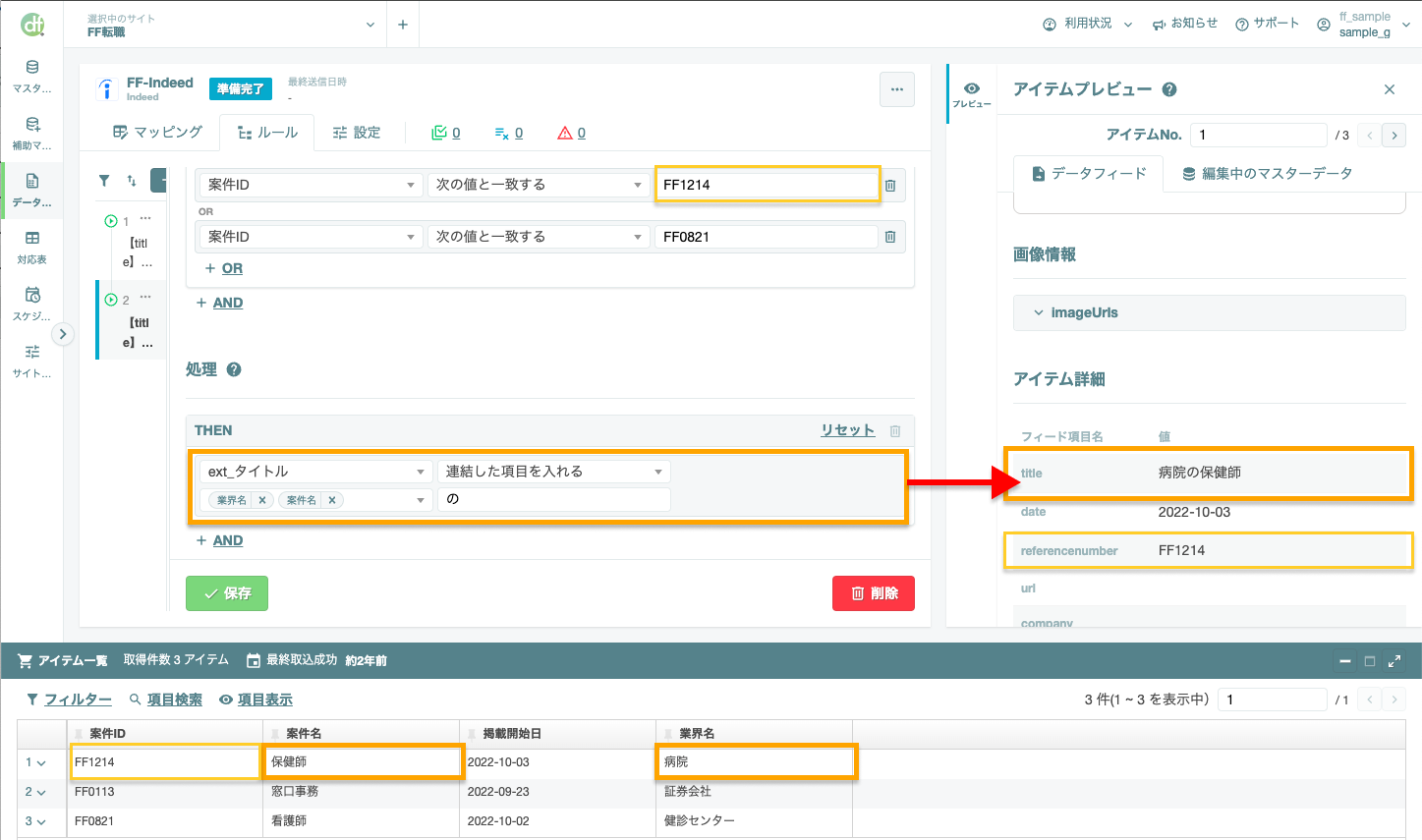Open the first 案件ID field dropdown
The image size is (1422, 840).
311,185
